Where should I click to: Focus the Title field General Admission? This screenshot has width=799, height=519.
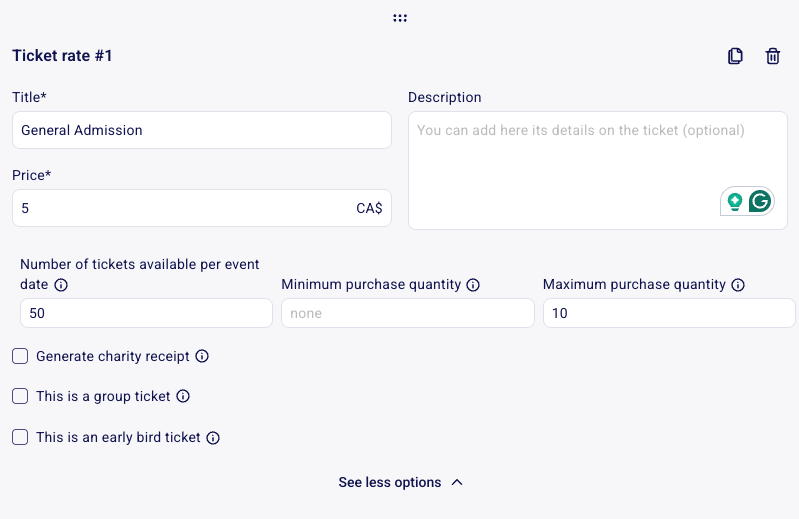[202, 130]
